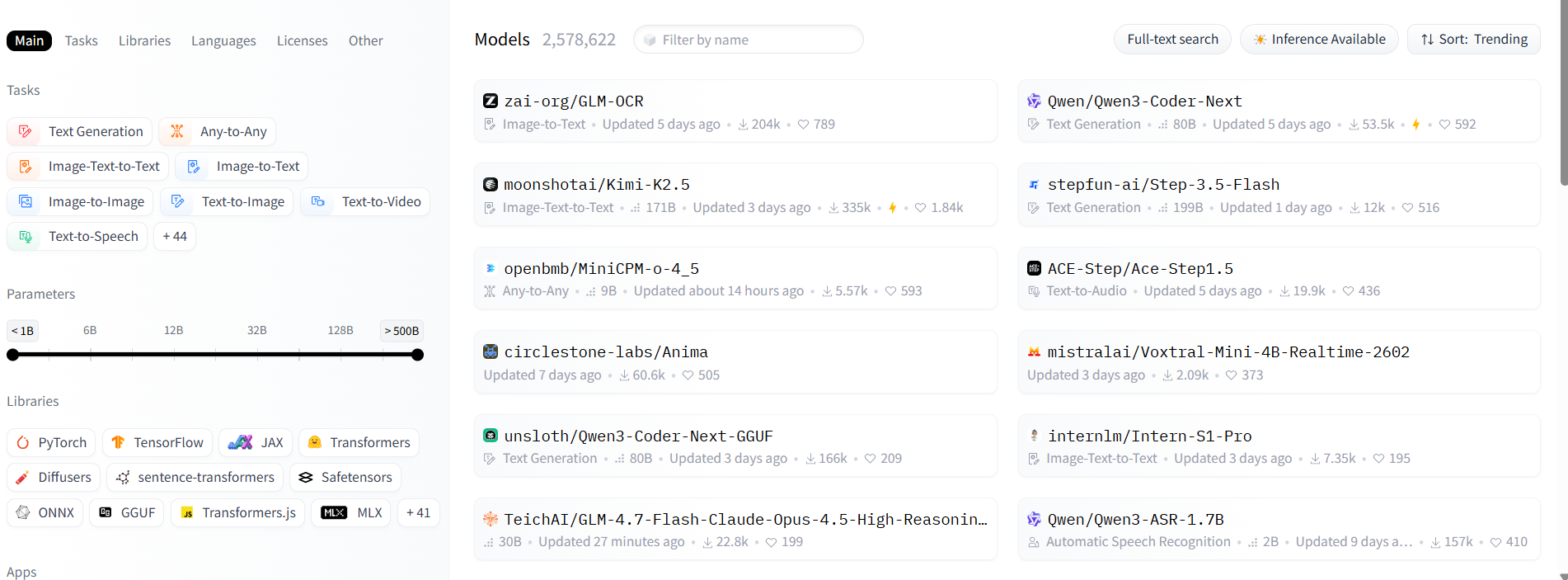The image size is (1568, 580).
Task: Switch to the Other tab
Action: pyautogui.click(x=365, y=40)
